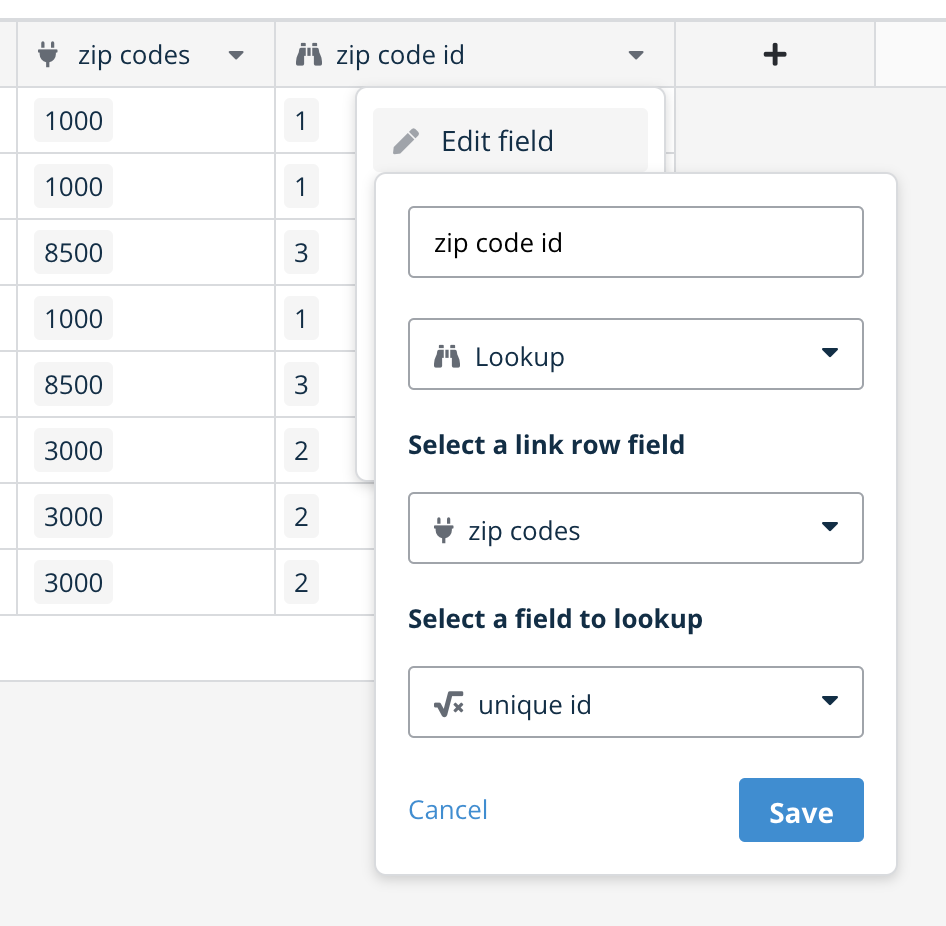
Task: Click the field name input box
Action: coord(636,242)
